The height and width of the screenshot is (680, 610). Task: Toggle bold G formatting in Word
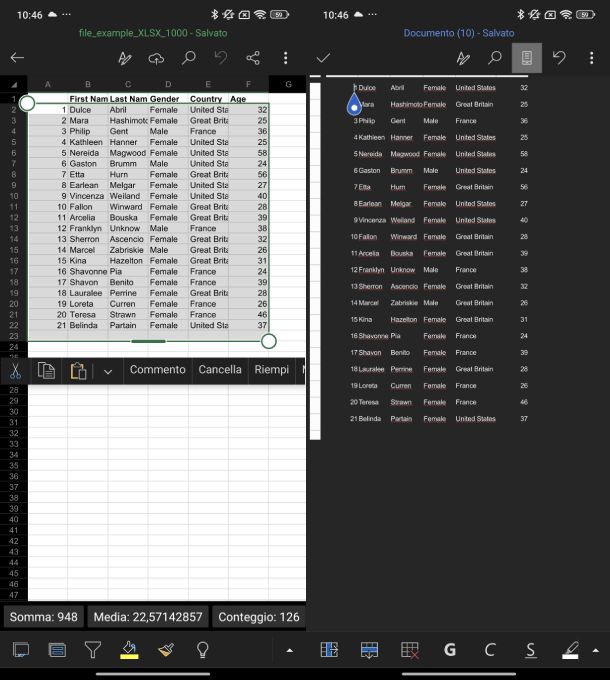click(450, 650)
